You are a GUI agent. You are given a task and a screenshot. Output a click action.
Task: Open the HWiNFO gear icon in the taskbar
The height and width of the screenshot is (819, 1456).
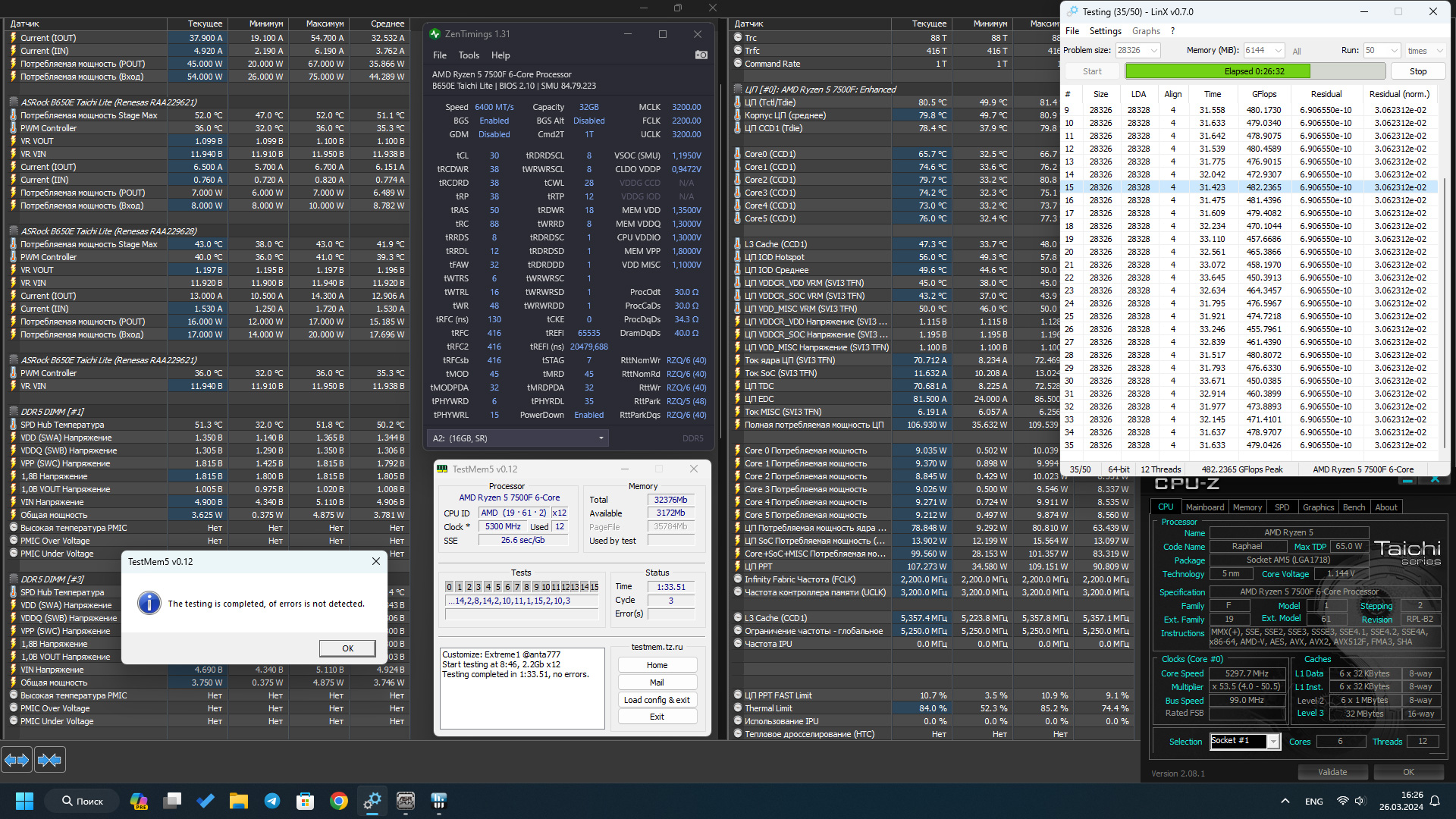pos(372,801)
